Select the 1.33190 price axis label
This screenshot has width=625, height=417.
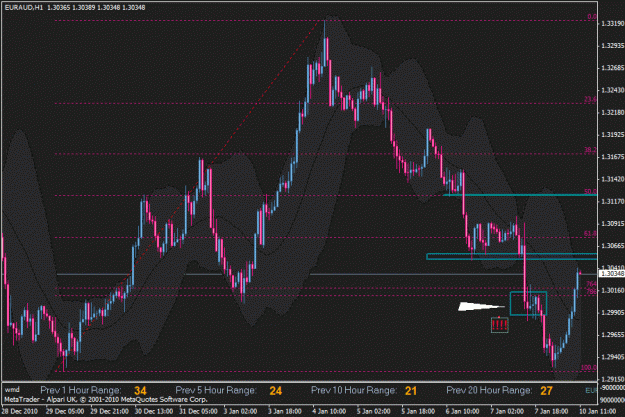(x=613, y=24)
